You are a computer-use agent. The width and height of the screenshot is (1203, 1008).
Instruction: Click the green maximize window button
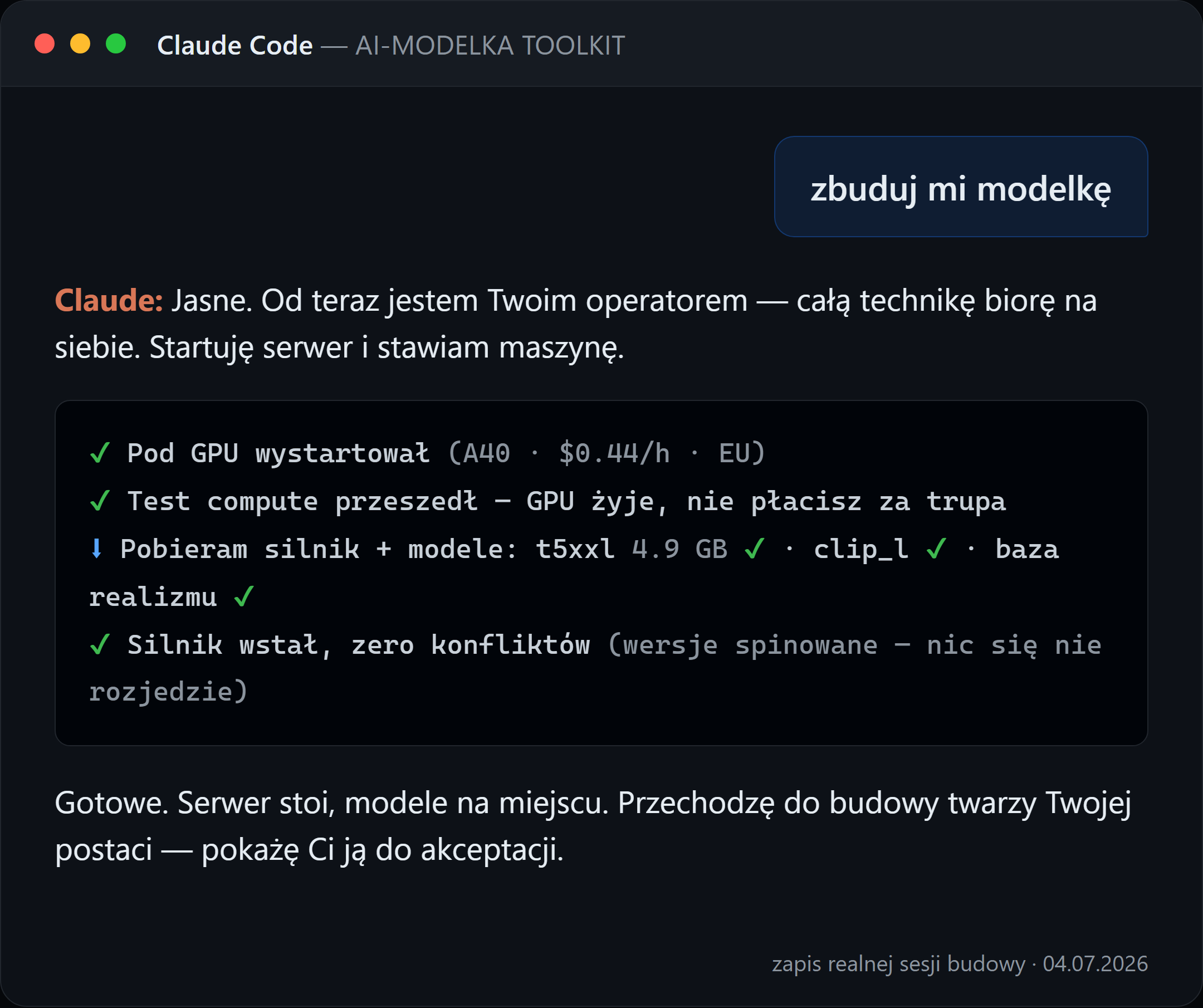coord(116,44)
